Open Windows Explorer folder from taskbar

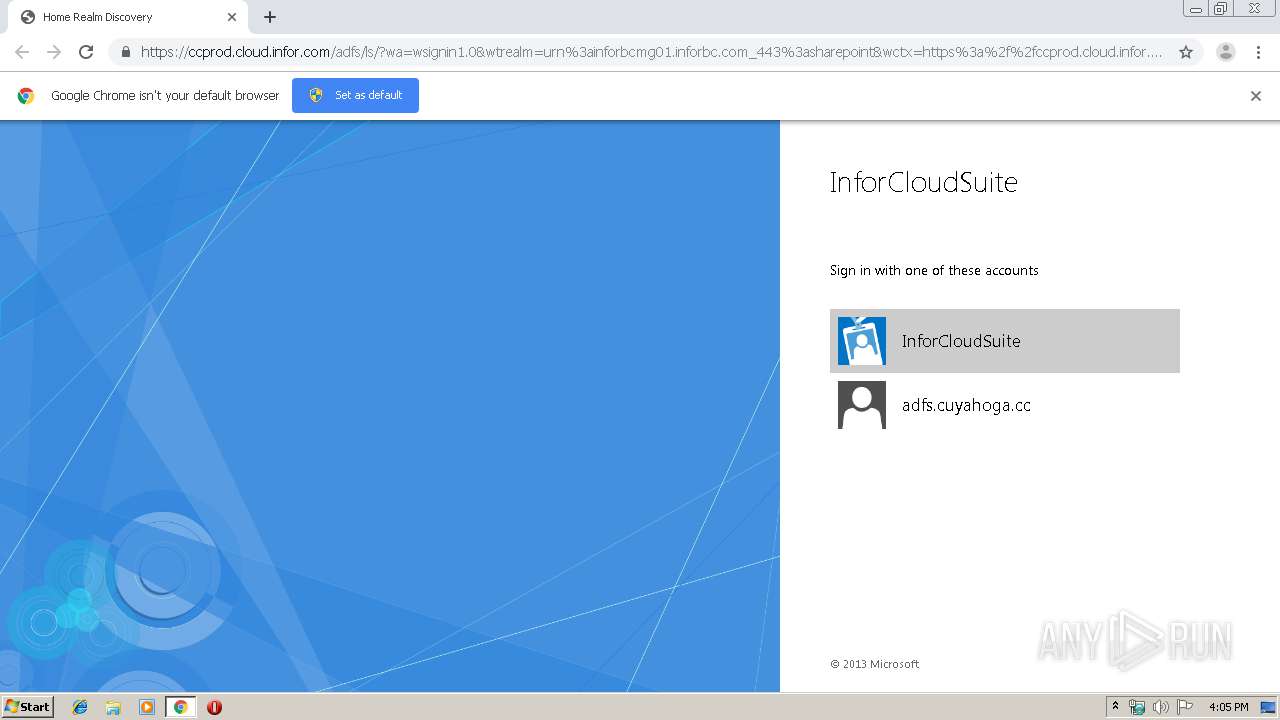point(113,707)
